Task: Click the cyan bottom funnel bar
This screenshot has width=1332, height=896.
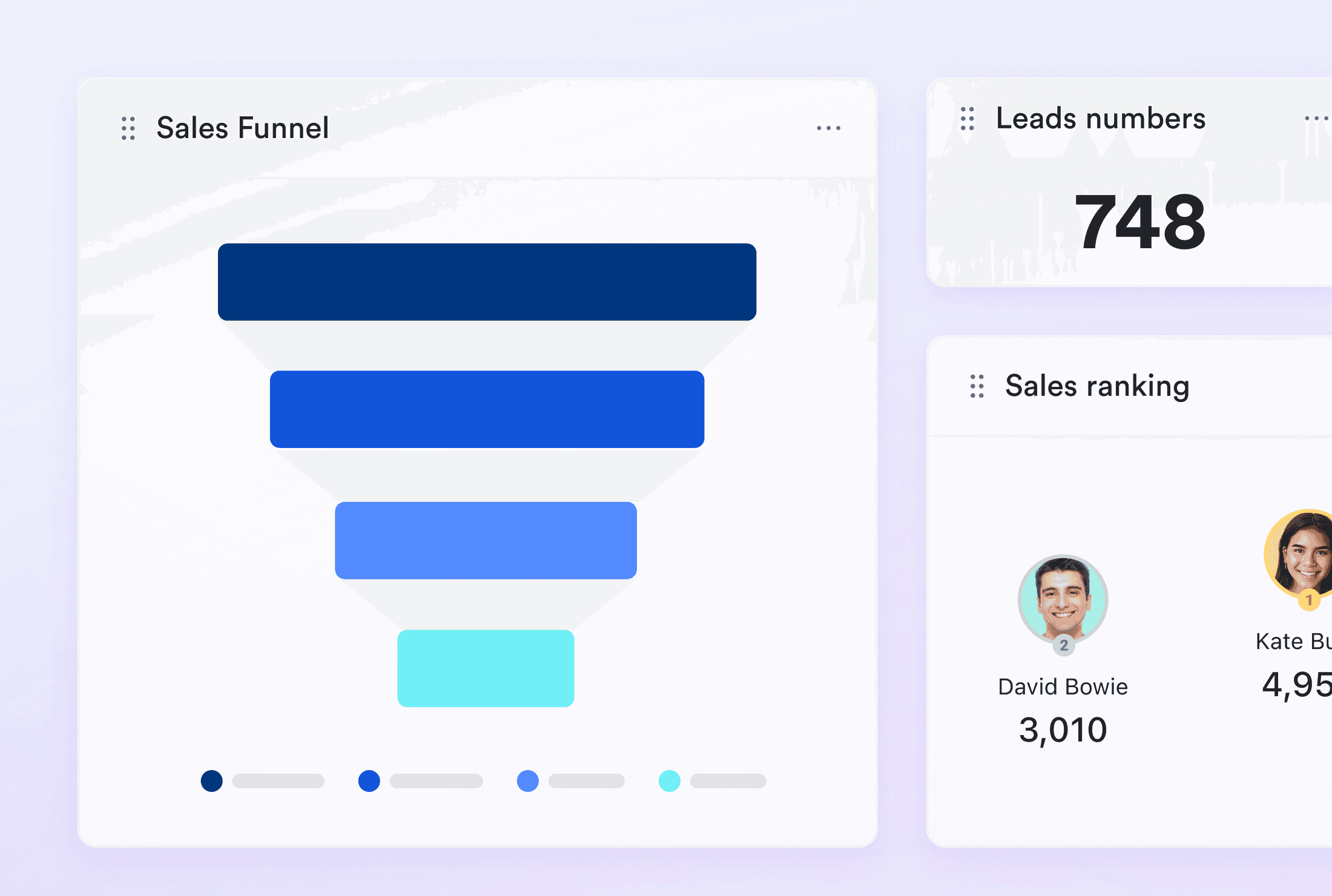Action: (486, 668)
